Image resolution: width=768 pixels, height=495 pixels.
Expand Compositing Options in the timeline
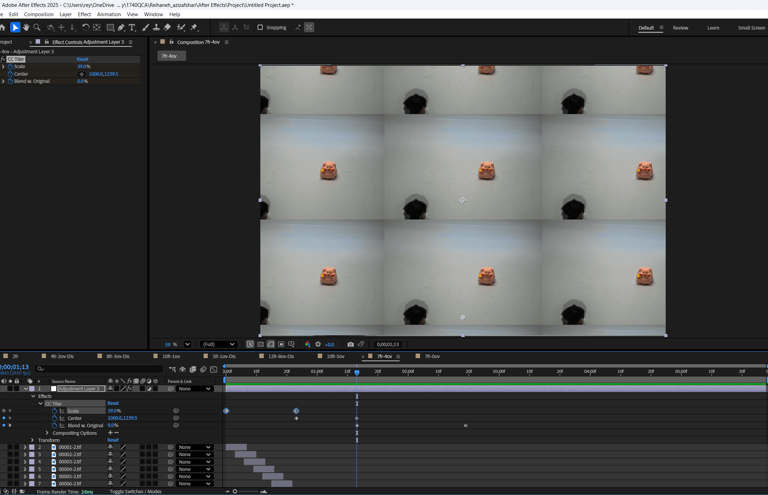click(x=47, y=433)
